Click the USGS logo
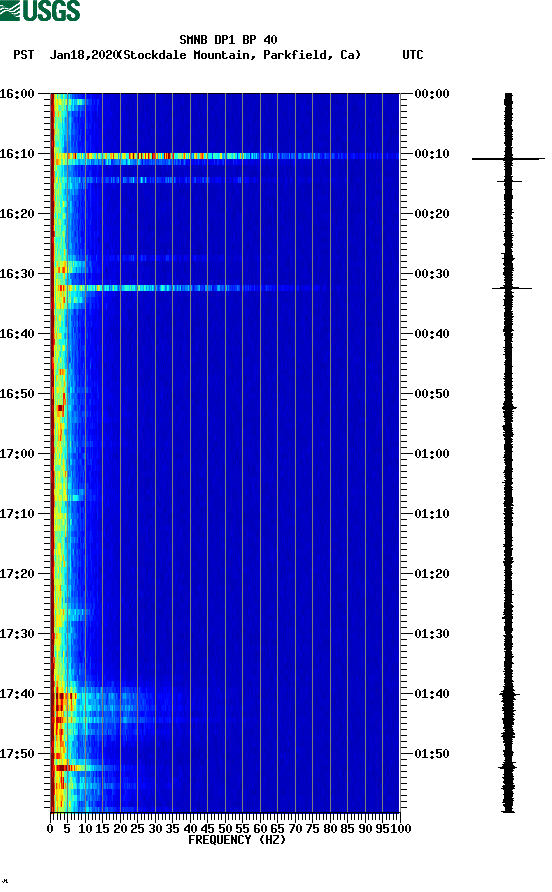This screenshot has height=892, width=552. coord(40,10)
